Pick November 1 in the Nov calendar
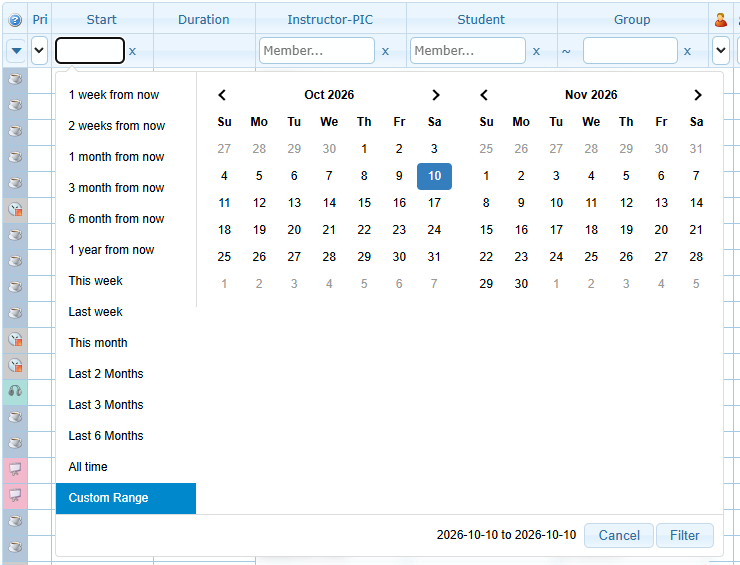The width and height of the screenshot is (740, 565). (486, 176)
